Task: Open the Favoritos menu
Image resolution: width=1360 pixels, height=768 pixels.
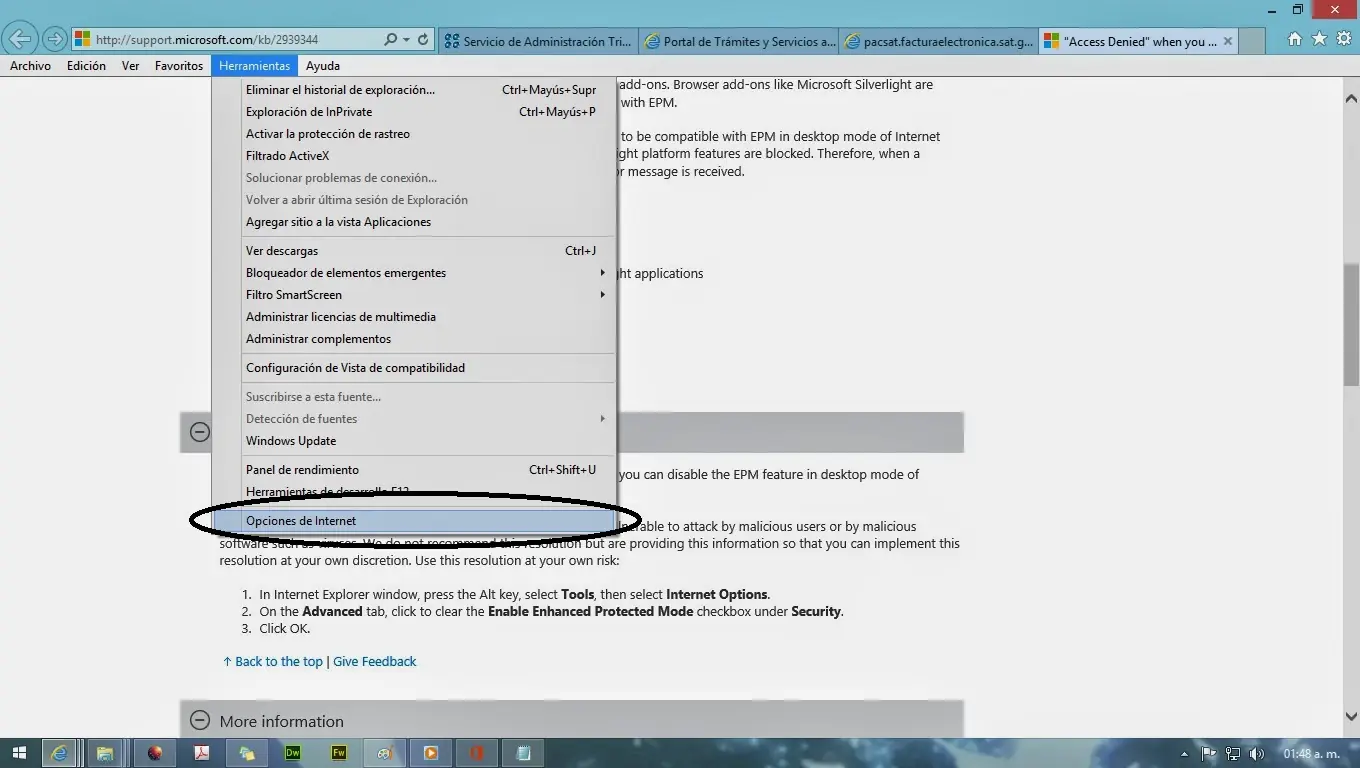Action: pos(179,66)
